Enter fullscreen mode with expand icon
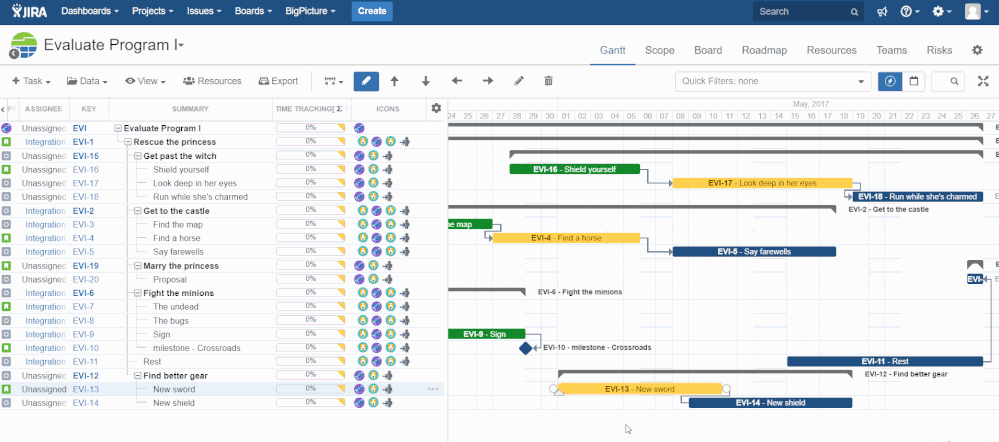Image resolution: width=999 pixels, height=442 pixels. [x=983, y=81]
